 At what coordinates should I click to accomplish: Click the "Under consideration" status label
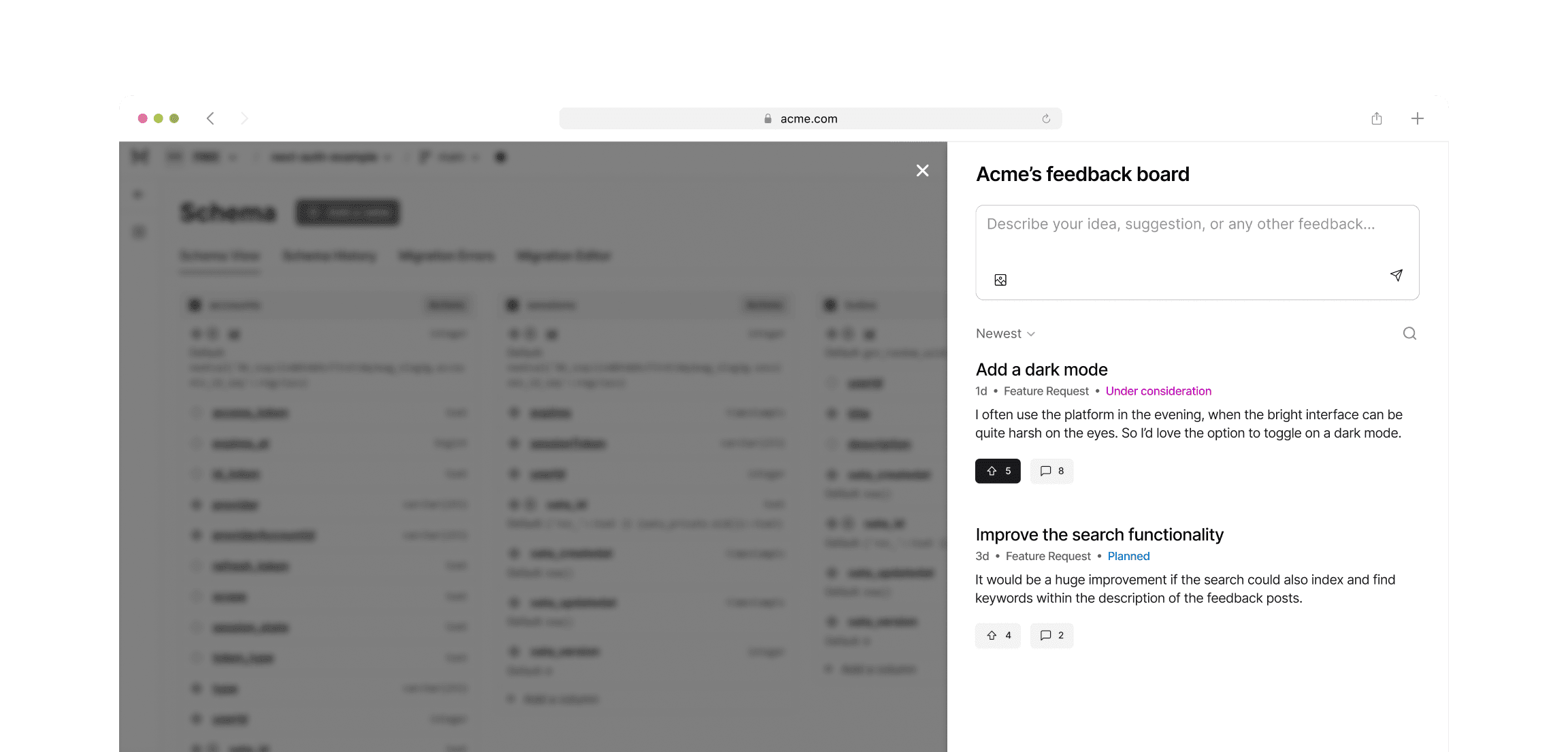coord(1158,391)
